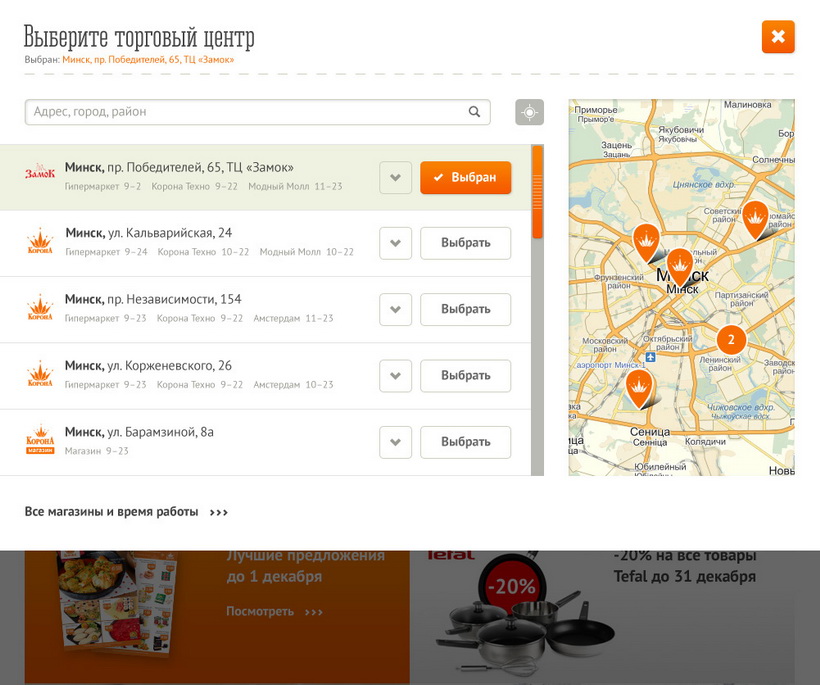The height and width of the screenshot is (685, 820).
Task: Click address text Минск, пр. Независимости, 154
Action: point(153,299)
